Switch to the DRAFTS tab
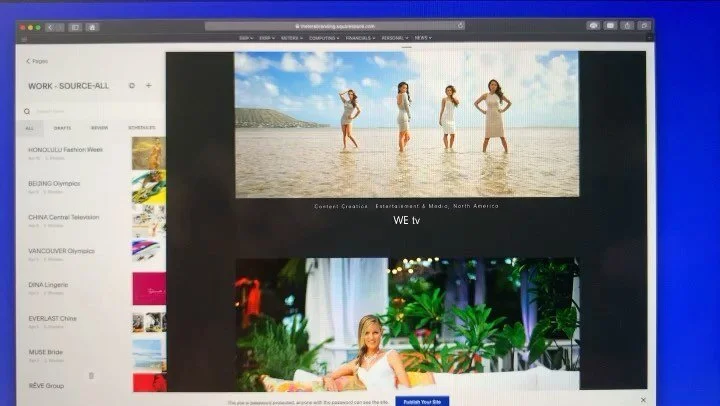 point(62,128)
